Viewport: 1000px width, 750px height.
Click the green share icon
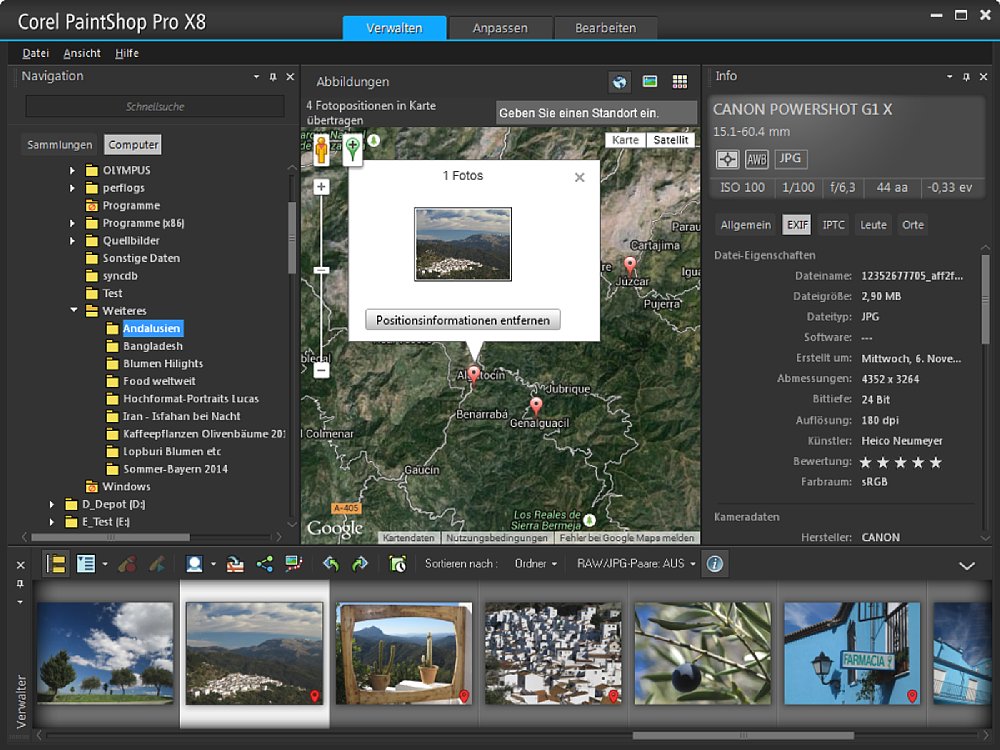coord(265,564)
